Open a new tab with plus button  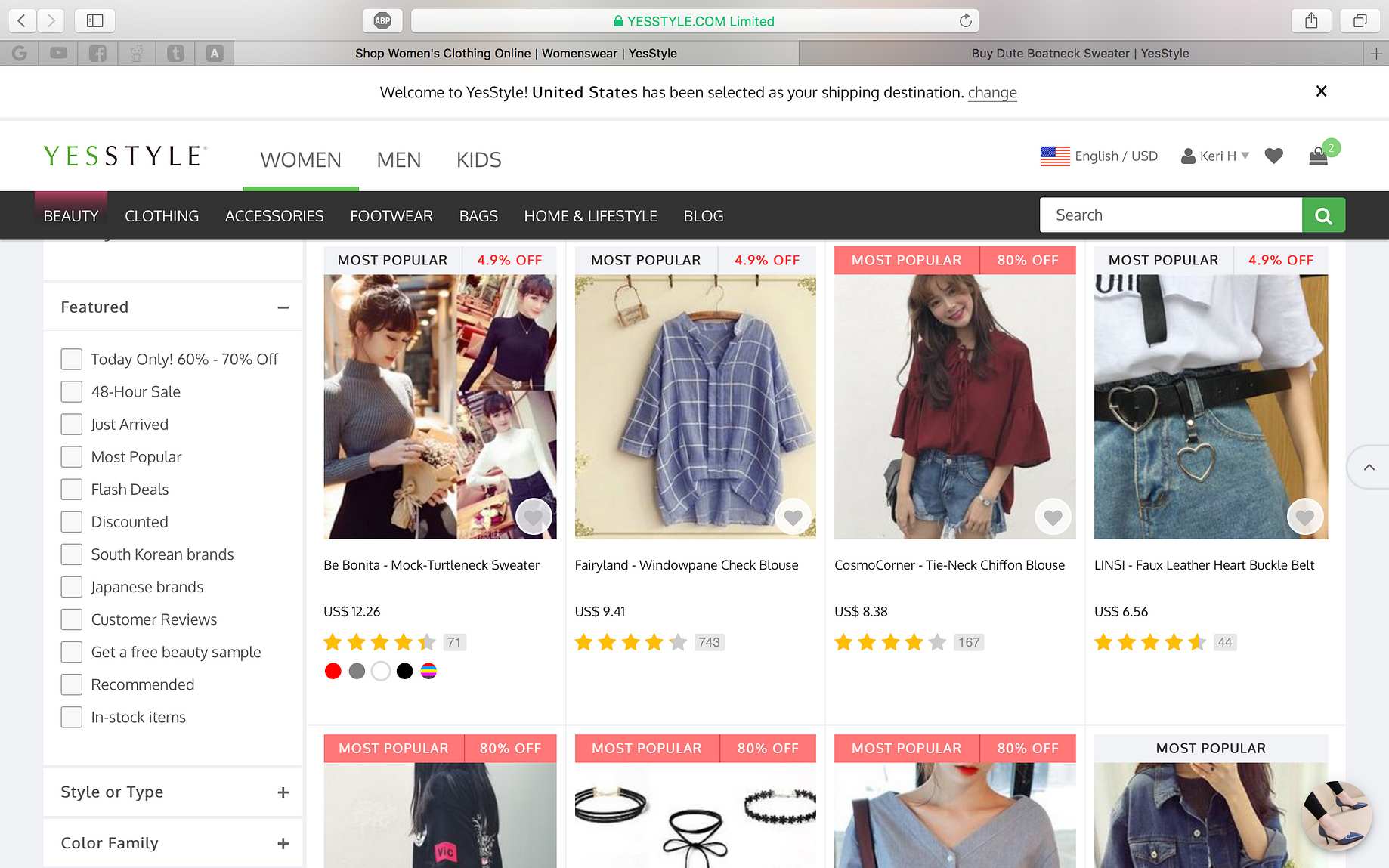pos(1376,53)
